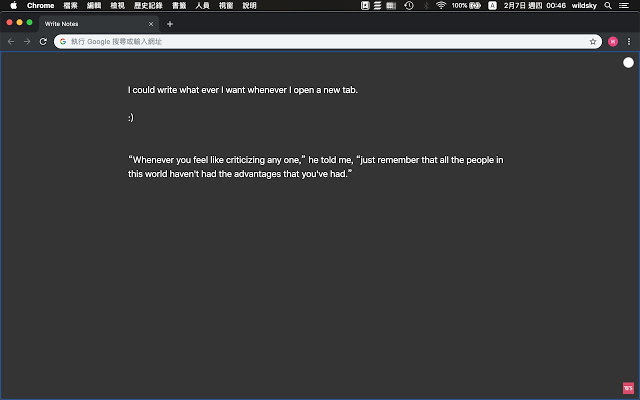
Task: Open a new tab with plus icon
Action: (x=170, y=24)
